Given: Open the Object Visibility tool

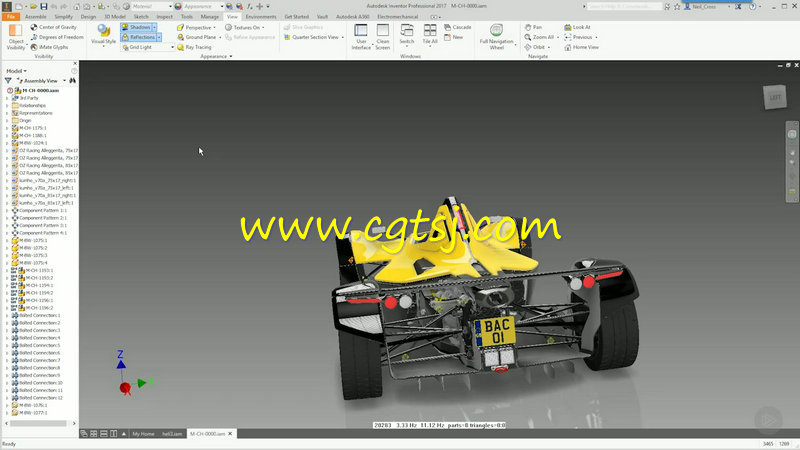Looking at the screenshot, I should (16, 37).
